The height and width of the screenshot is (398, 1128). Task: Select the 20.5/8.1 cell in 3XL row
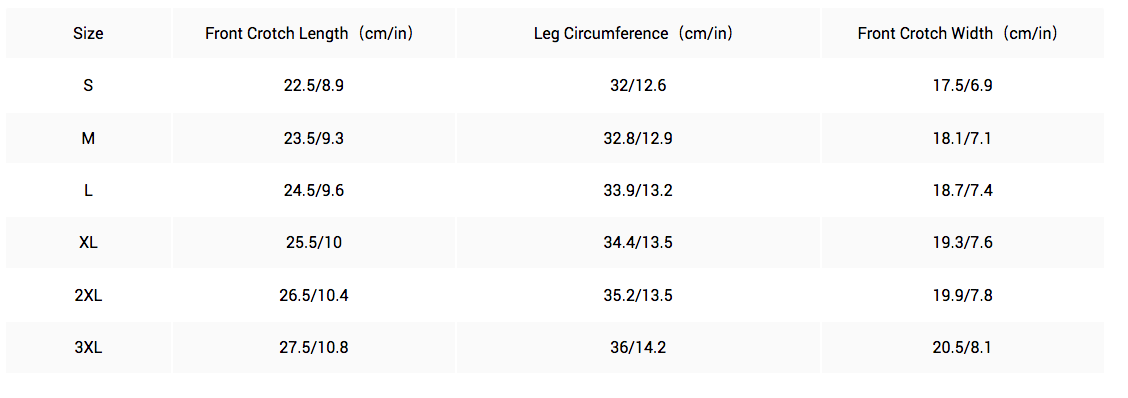(x=962, y=348)
